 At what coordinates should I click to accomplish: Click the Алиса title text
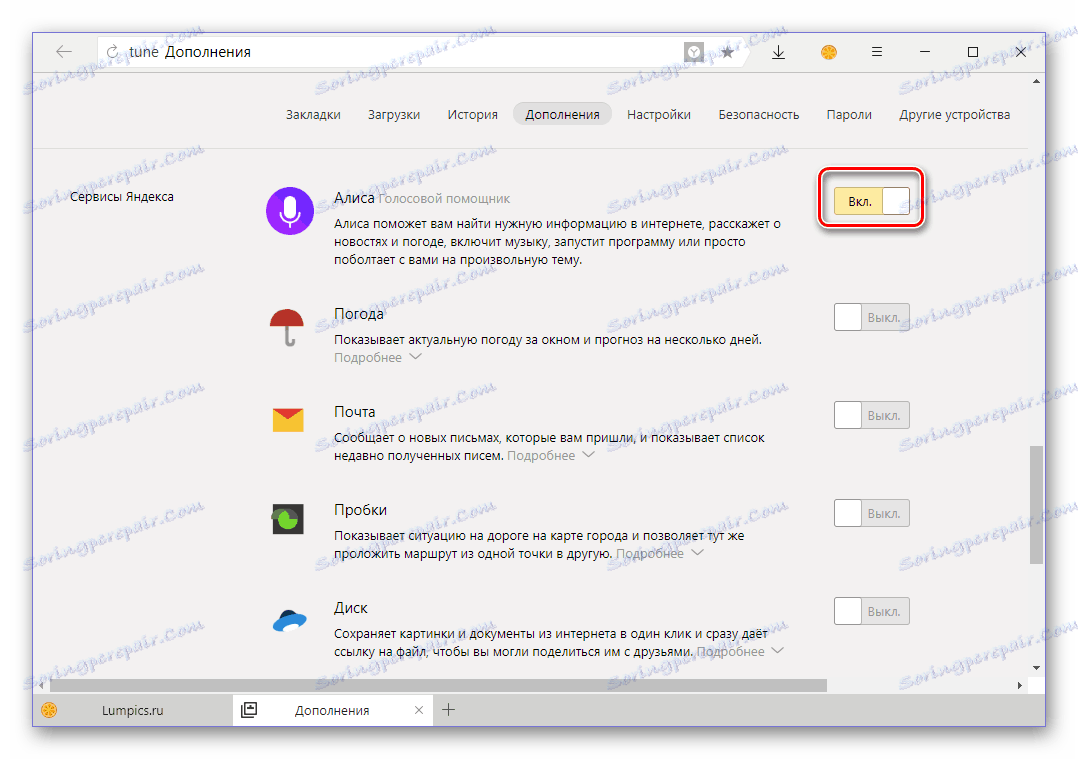(354, 198)
